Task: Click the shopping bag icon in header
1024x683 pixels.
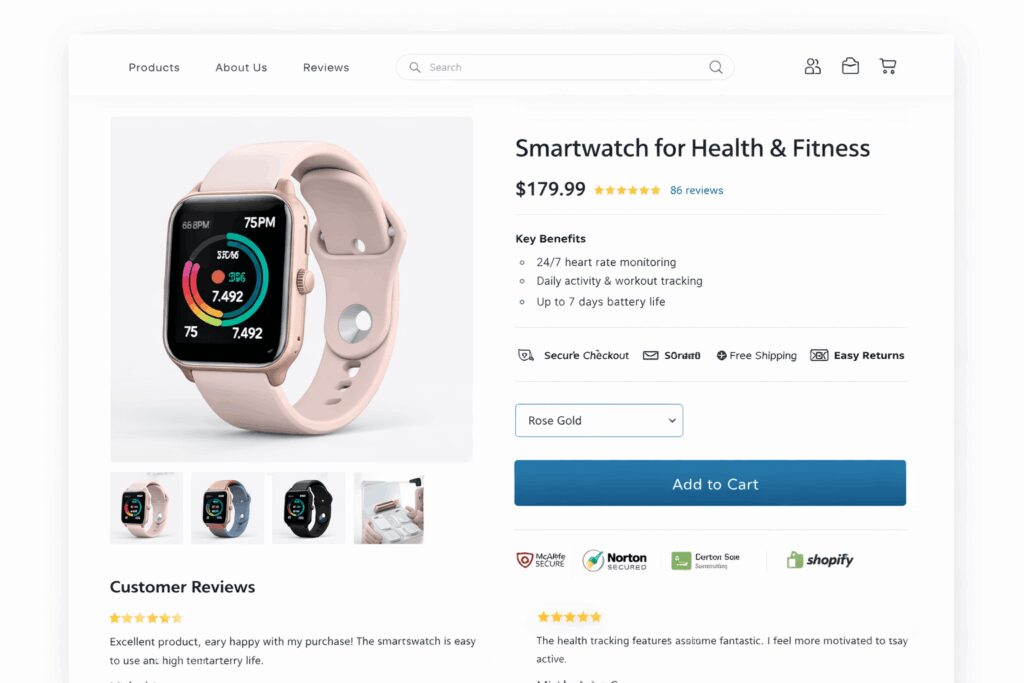Action: pos(850,66)
